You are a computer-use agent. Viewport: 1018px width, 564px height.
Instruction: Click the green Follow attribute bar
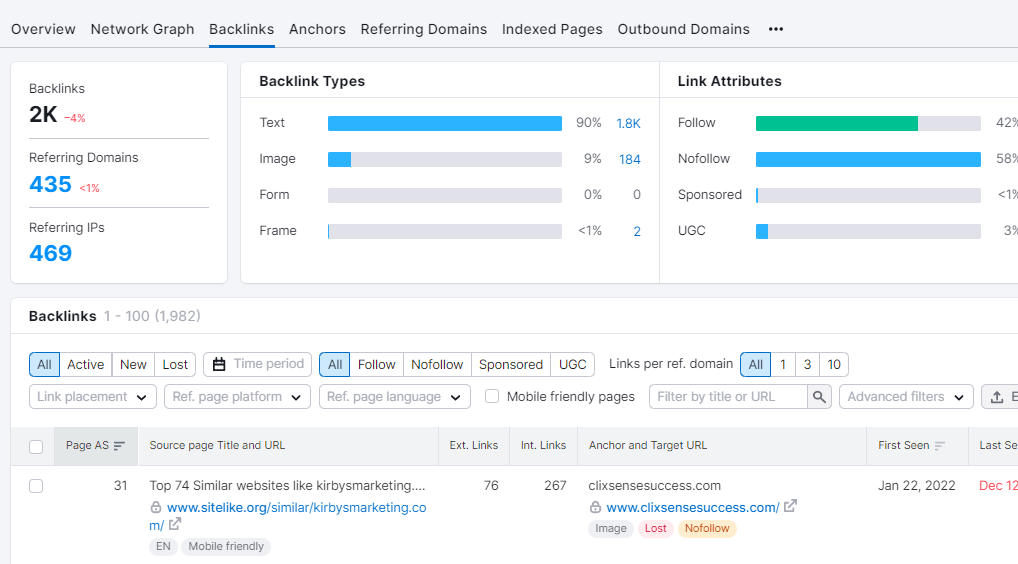[837, 123]
